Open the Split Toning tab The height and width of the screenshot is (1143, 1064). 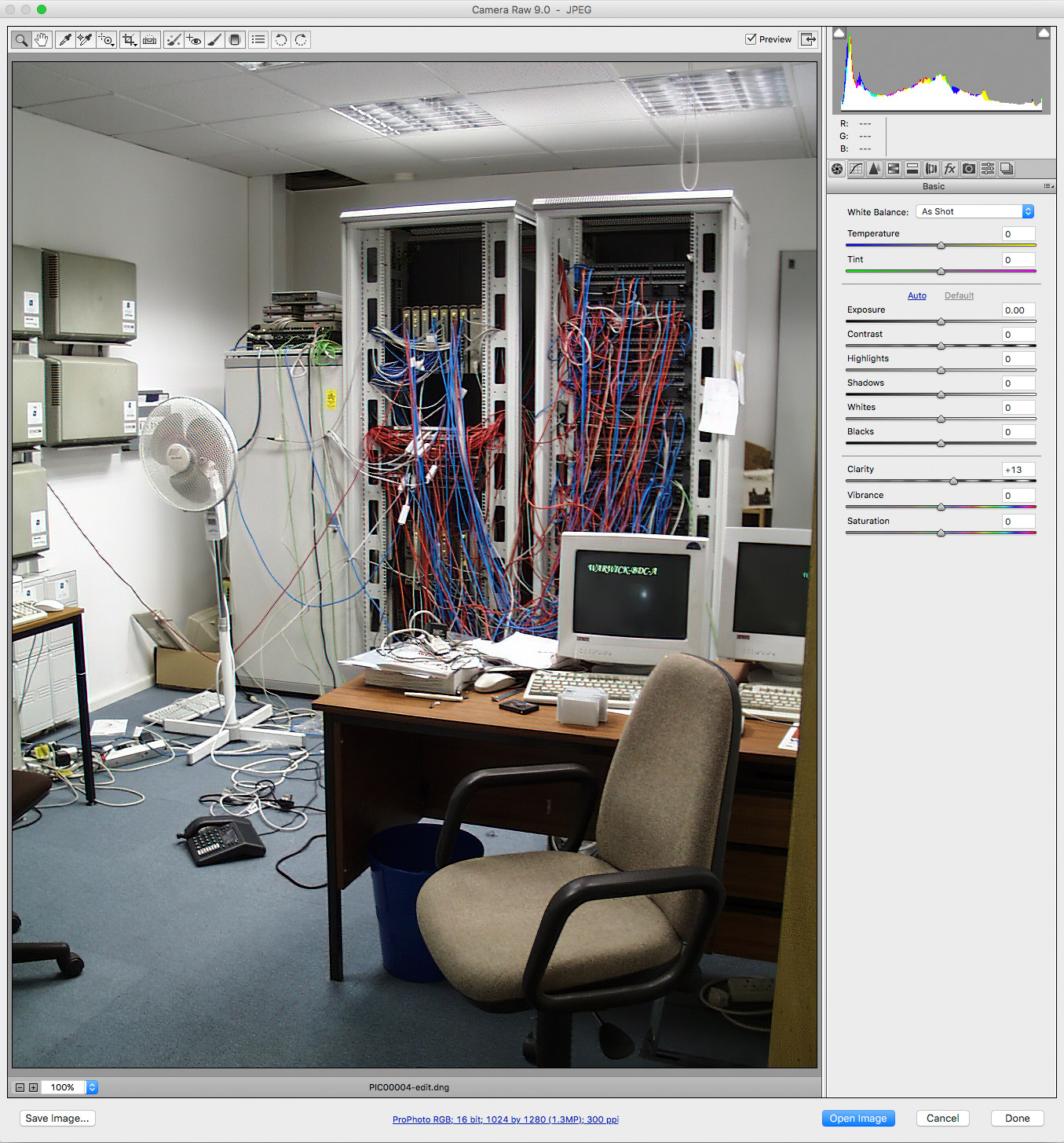click(x=912, y=169)
